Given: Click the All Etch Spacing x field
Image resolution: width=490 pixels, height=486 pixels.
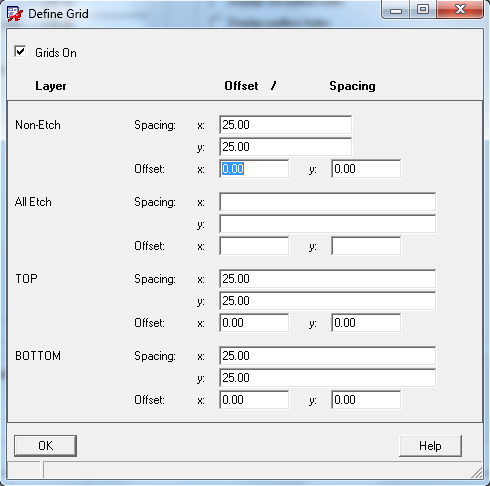Looking at the screenshot, I should pyautogui.click(x=328, y=202).
